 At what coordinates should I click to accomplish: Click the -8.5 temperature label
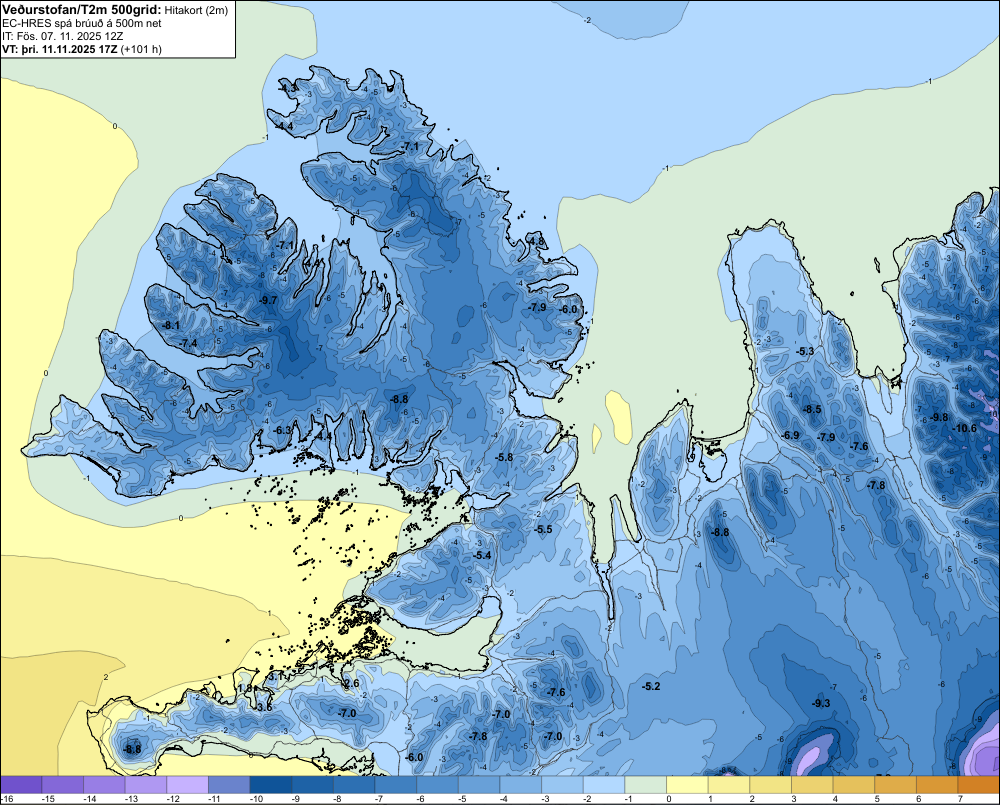coord(812,410)
